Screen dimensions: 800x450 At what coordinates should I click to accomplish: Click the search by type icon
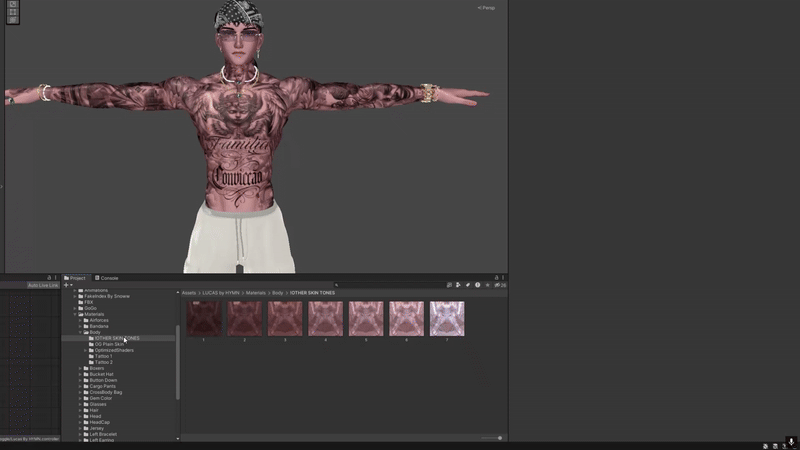[460, 285]
